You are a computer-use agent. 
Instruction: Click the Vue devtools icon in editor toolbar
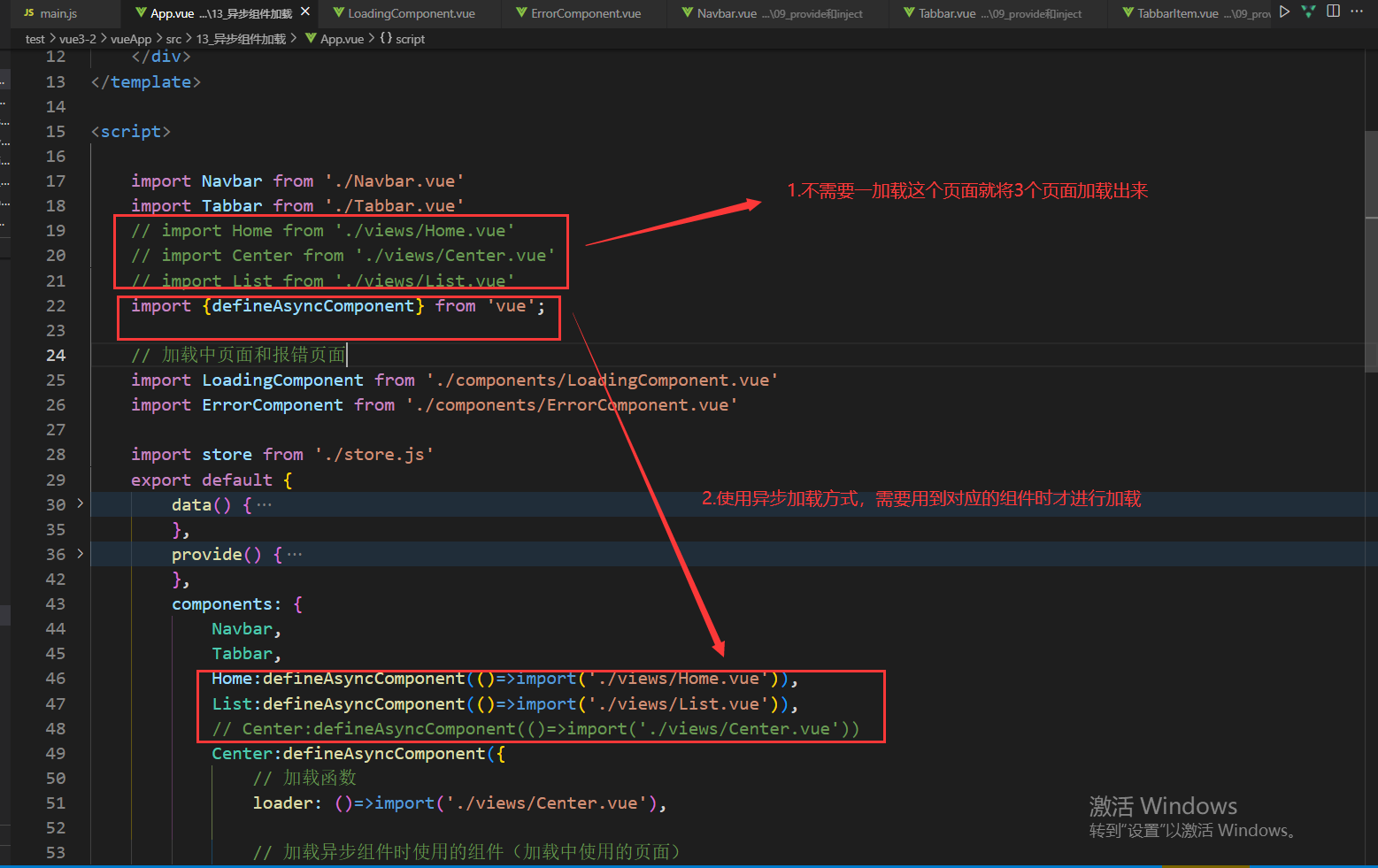[x=1308, y=12]
